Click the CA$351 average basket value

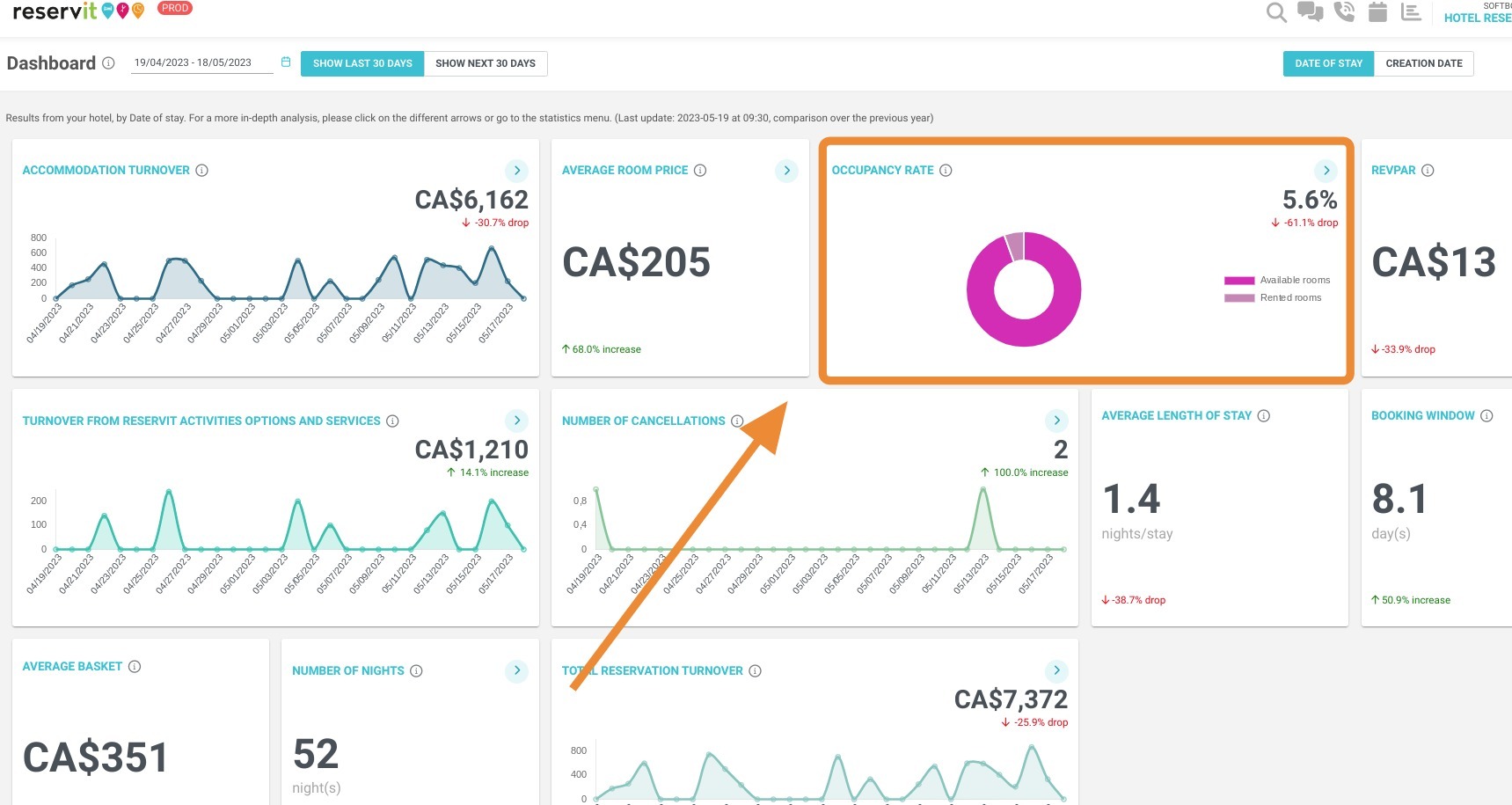click(x=95, y=757)
